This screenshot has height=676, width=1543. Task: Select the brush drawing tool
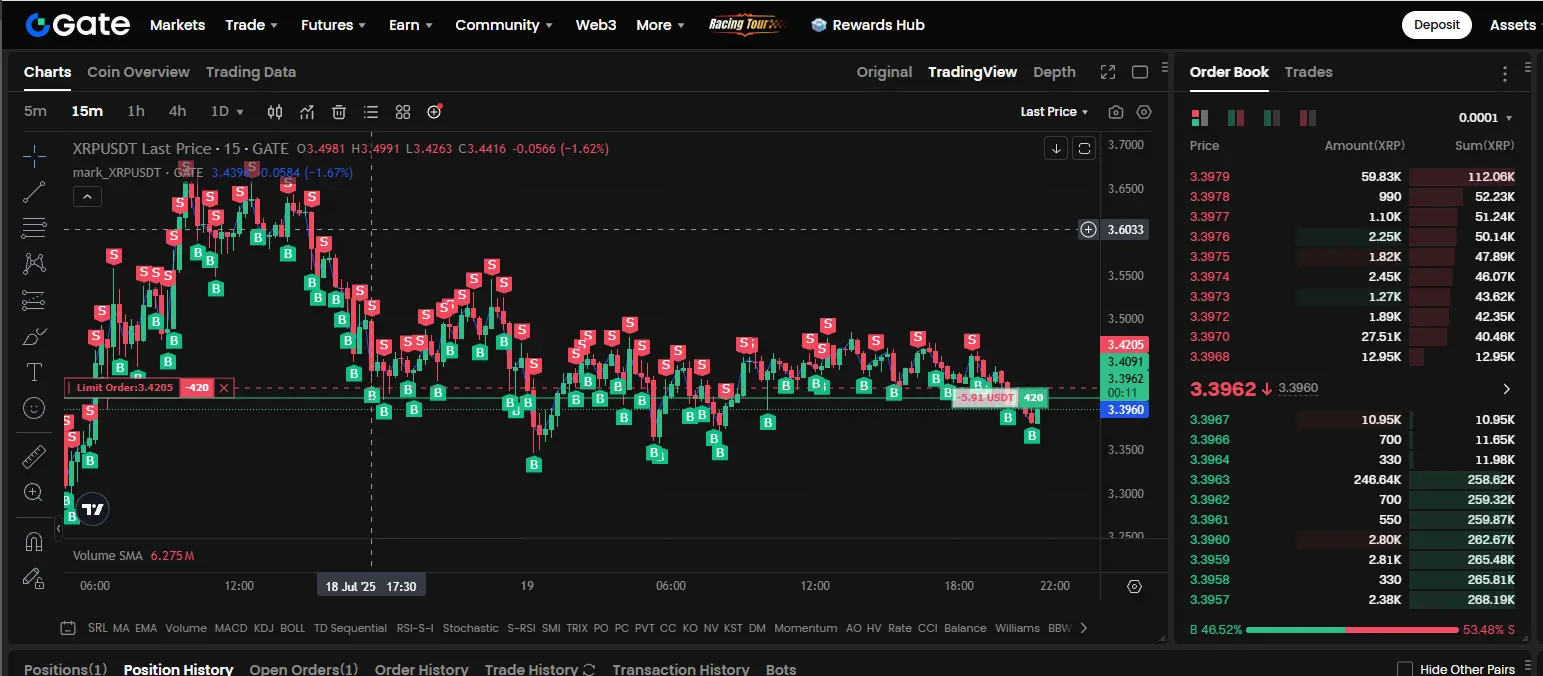tap(34, 336)
